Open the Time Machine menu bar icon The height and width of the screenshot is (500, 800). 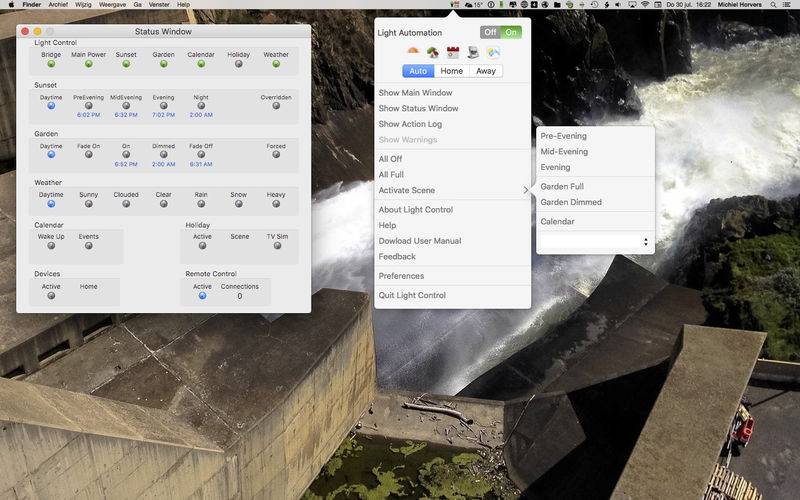click(x=594, y=5)
